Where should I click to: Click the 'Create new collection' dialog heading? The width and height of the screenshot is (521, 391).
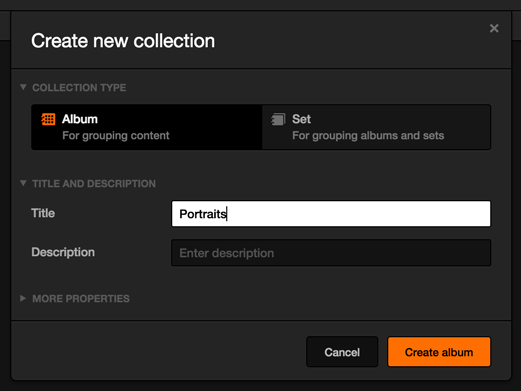123,41
